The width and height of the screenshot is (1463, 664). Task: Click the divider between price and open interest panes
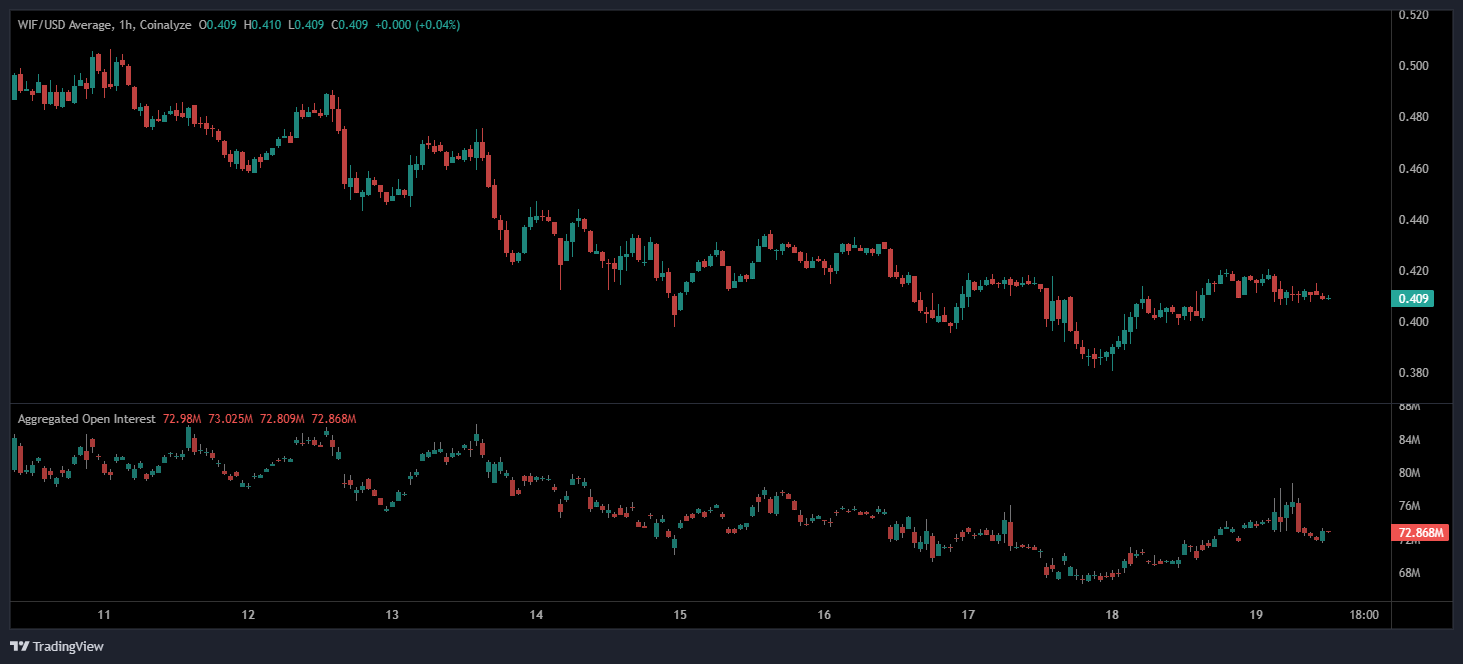click(x=700, y=403)
